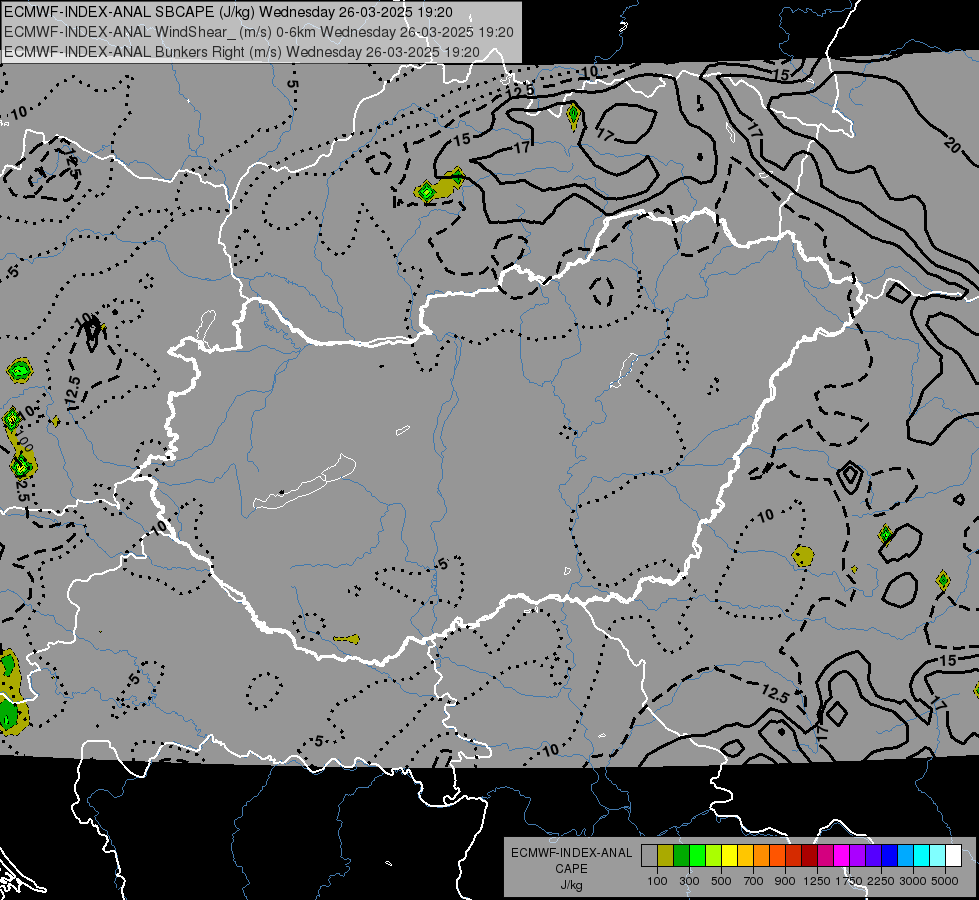Click the contour label 20 on the map
This screenshot has height=900, width=979.
pyautogui.click(x=952, y=145)
